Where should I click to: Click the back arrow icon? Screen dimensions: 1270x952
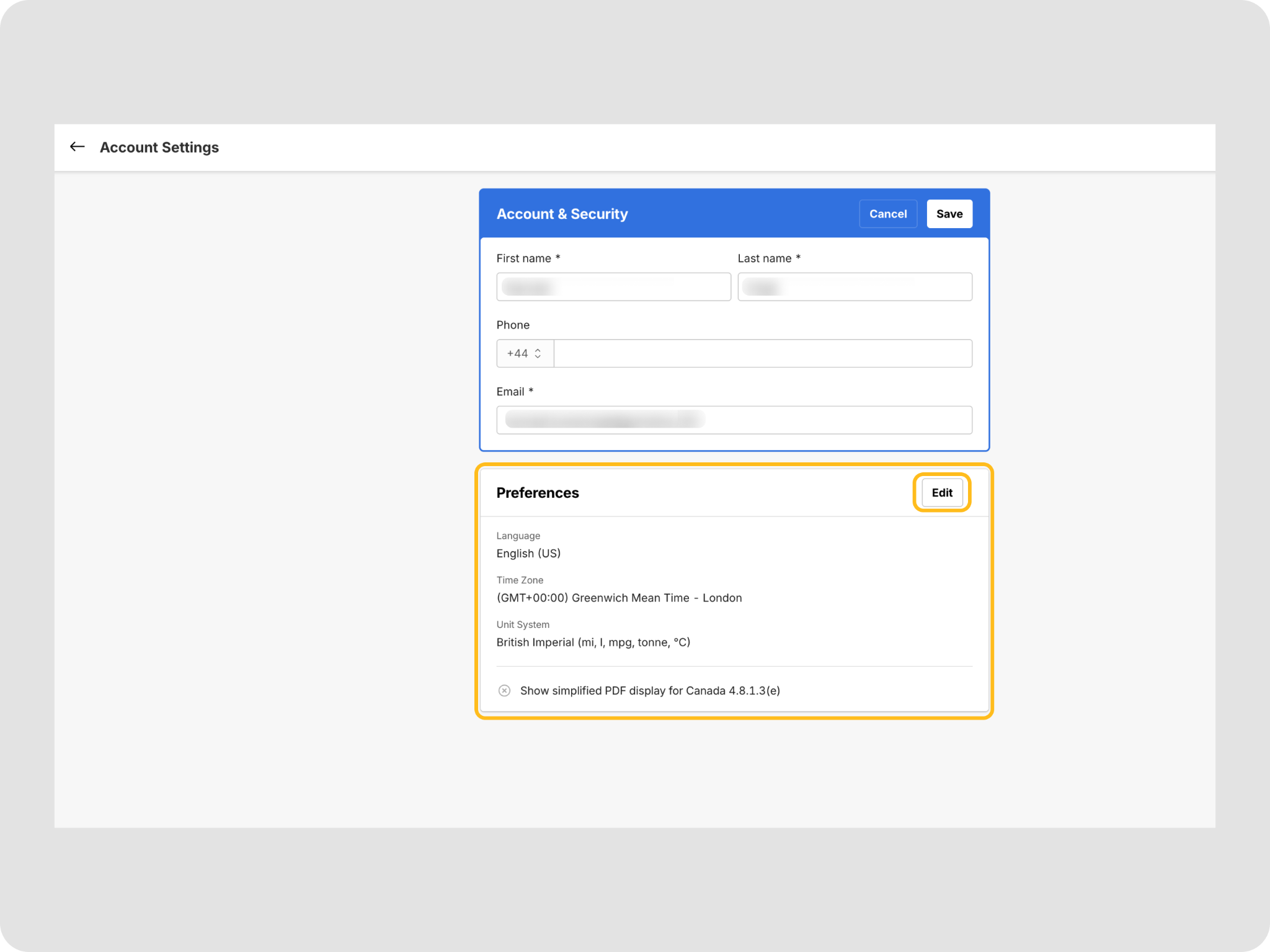pos(77,147)
